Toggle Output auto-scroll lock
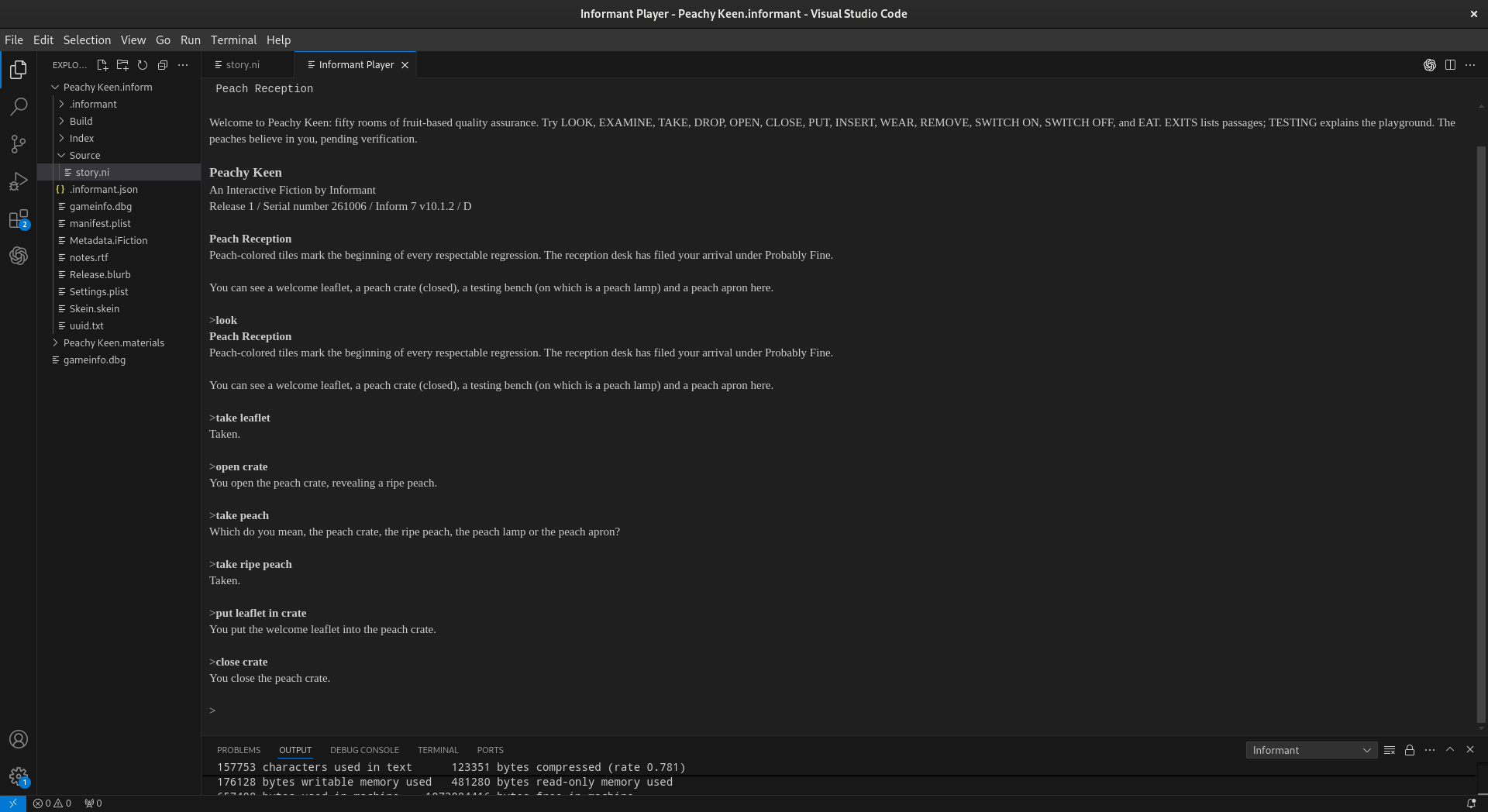Image resolution: width=1488 pixels, height=812 pixels. [1410, 750]
